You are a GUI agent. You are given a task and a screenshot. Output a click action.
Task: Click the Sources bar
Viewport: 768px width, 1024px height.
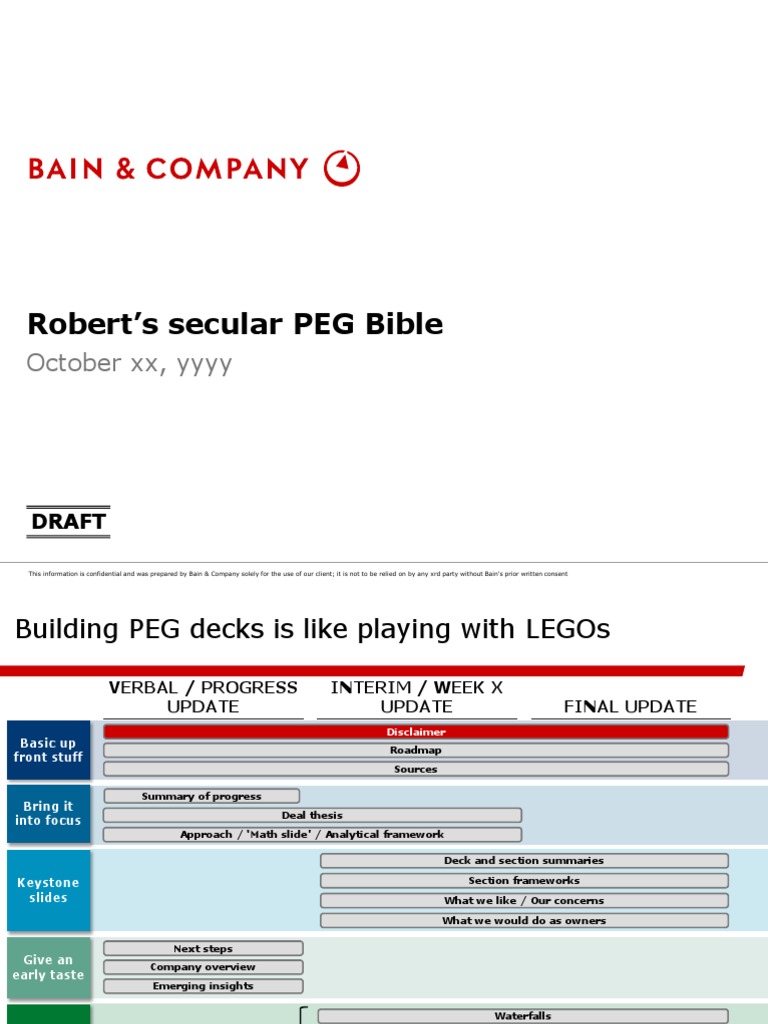pyautogui.click(x=416, y=769)
